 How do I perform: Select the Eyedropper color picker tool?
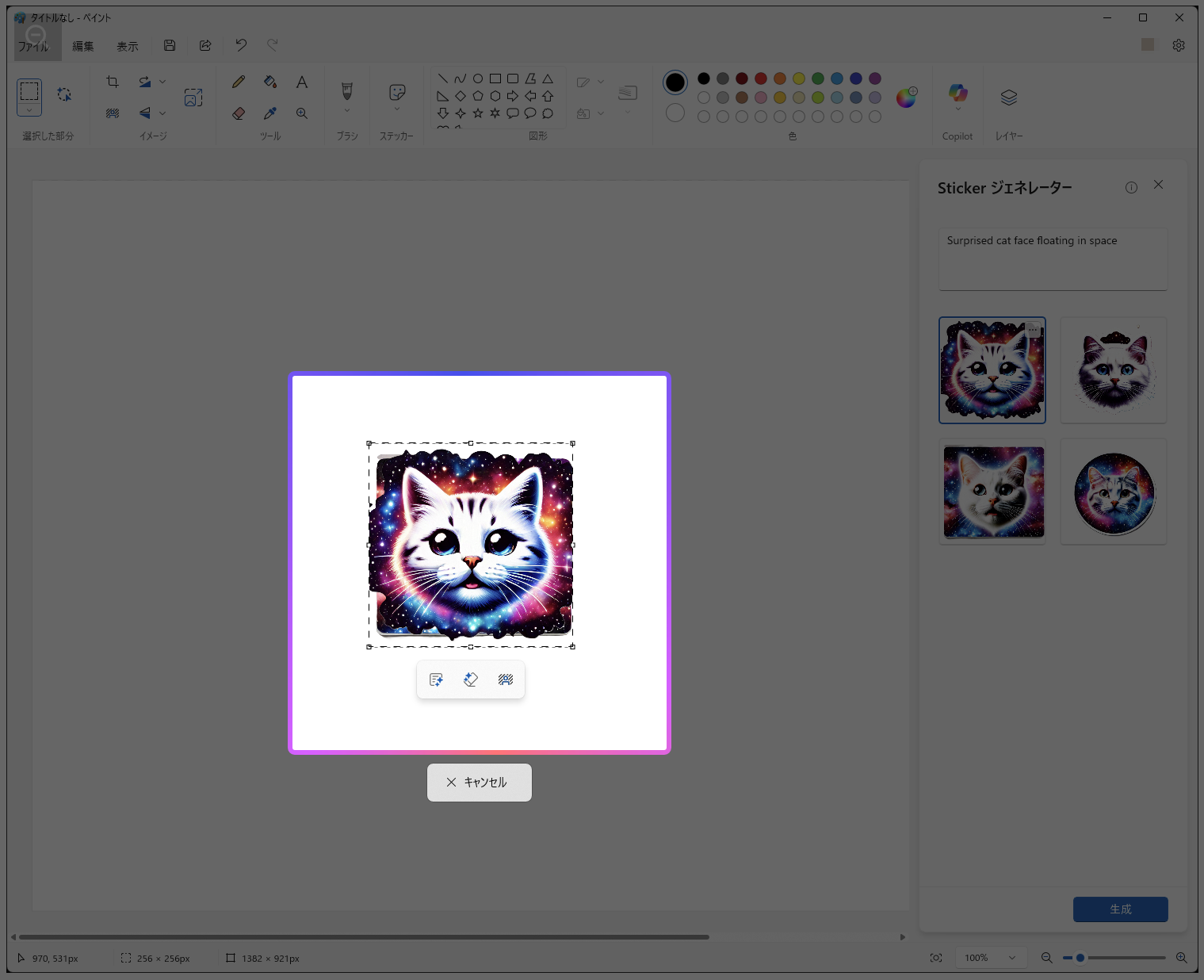click(x=270, y=113)
